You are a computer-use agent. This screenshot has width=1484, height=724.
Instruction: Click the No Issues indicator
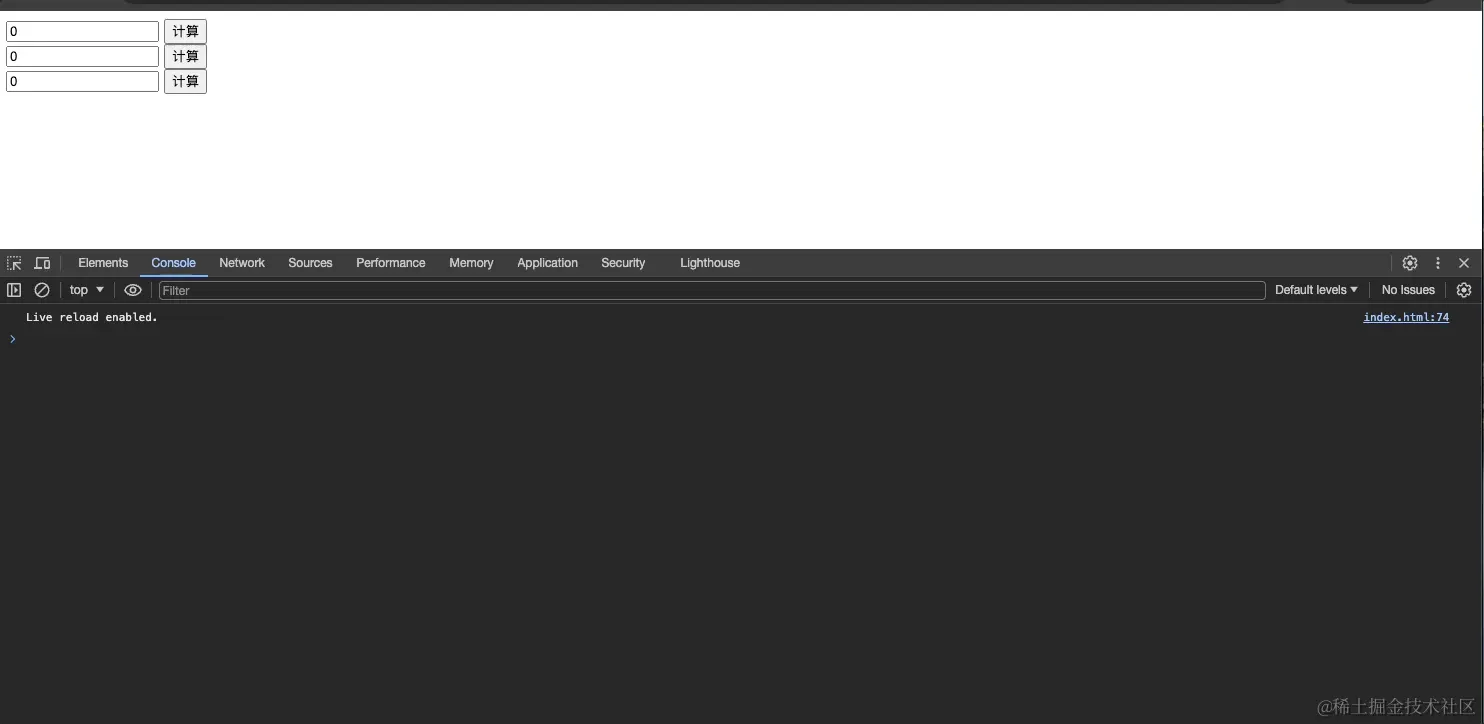[x=1408, y=290]
